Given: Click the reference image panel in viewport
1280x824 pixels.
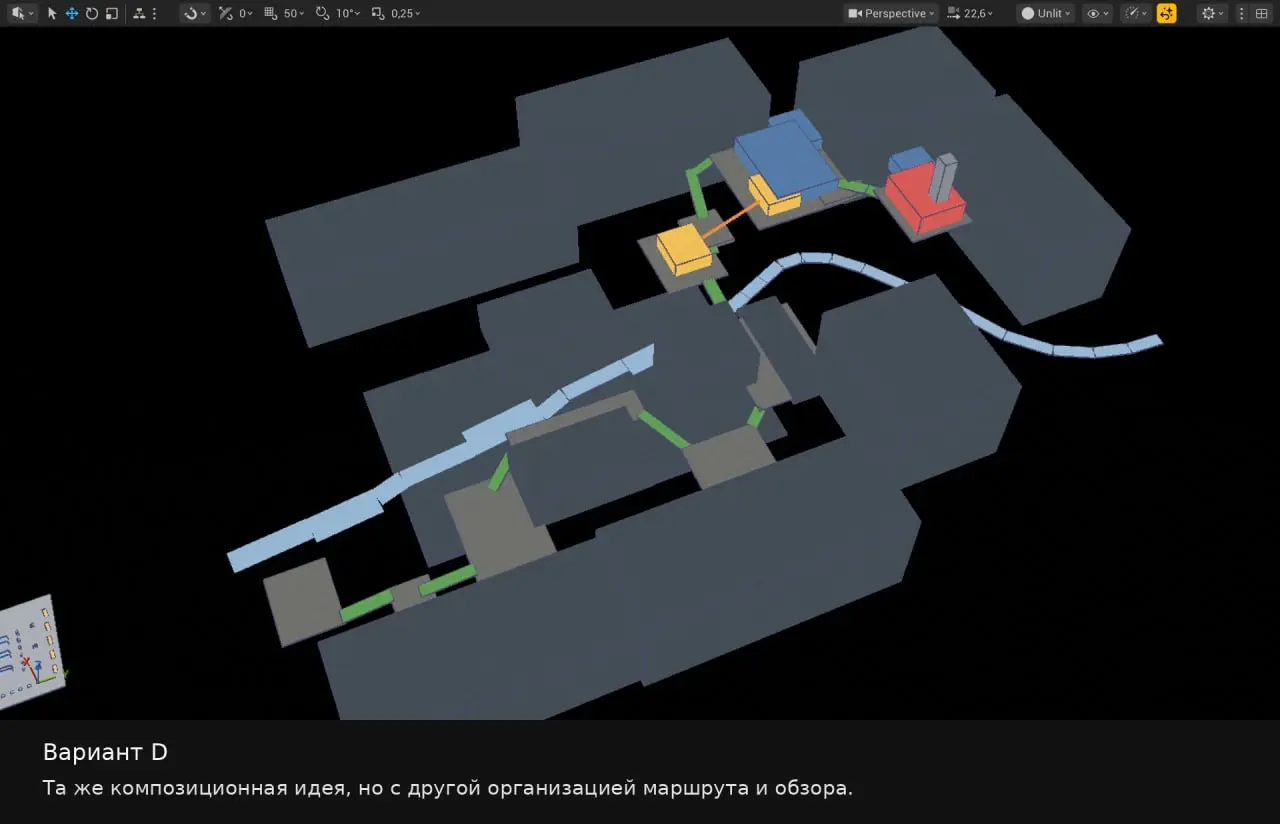Looking at the screenshot, I should [30, 655].
